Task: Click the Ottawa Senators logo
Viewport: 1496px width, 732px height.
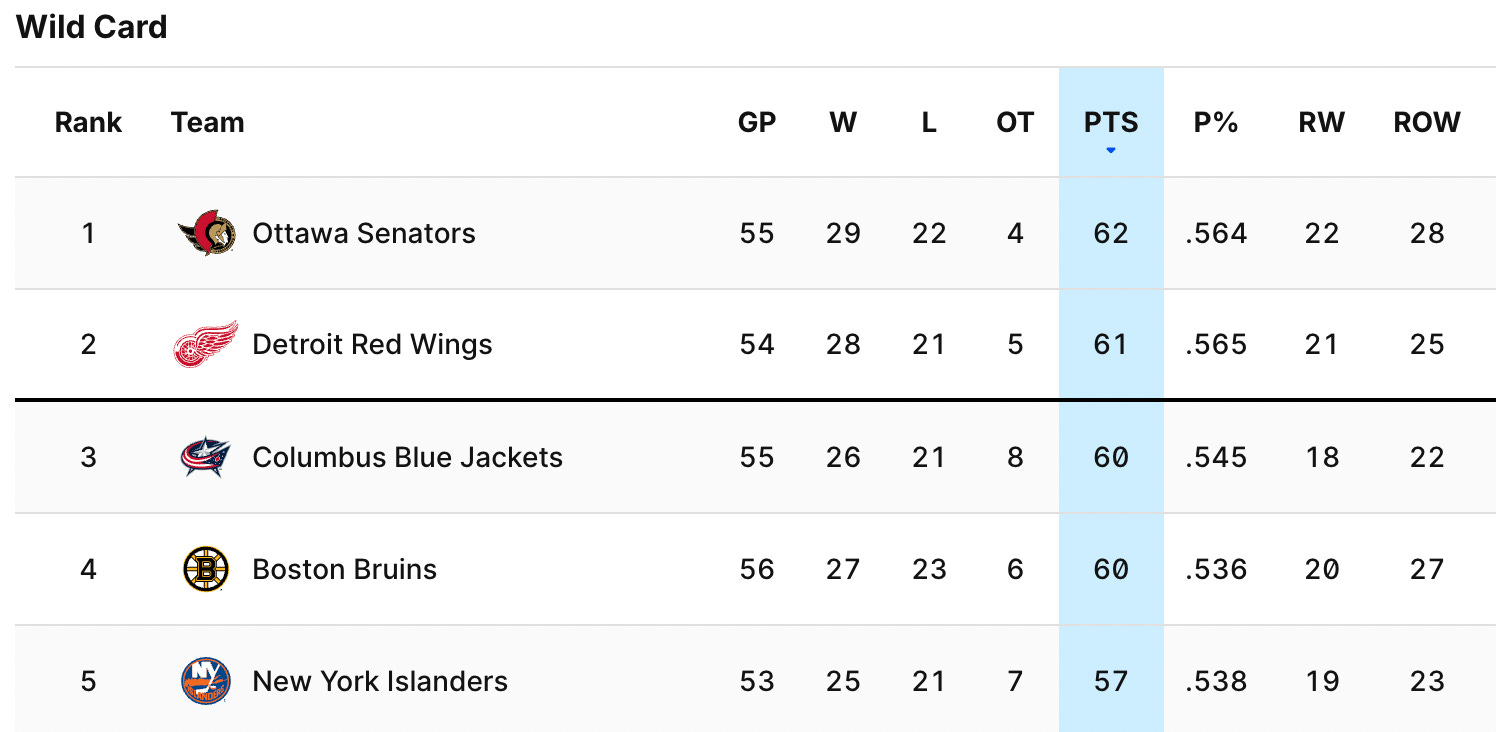Action: (207, 233)
